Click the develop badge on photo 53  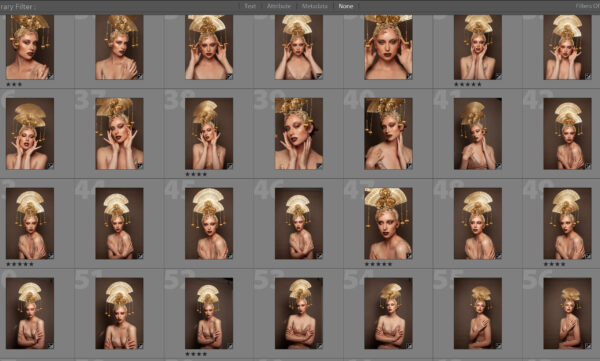pos(319,346)
